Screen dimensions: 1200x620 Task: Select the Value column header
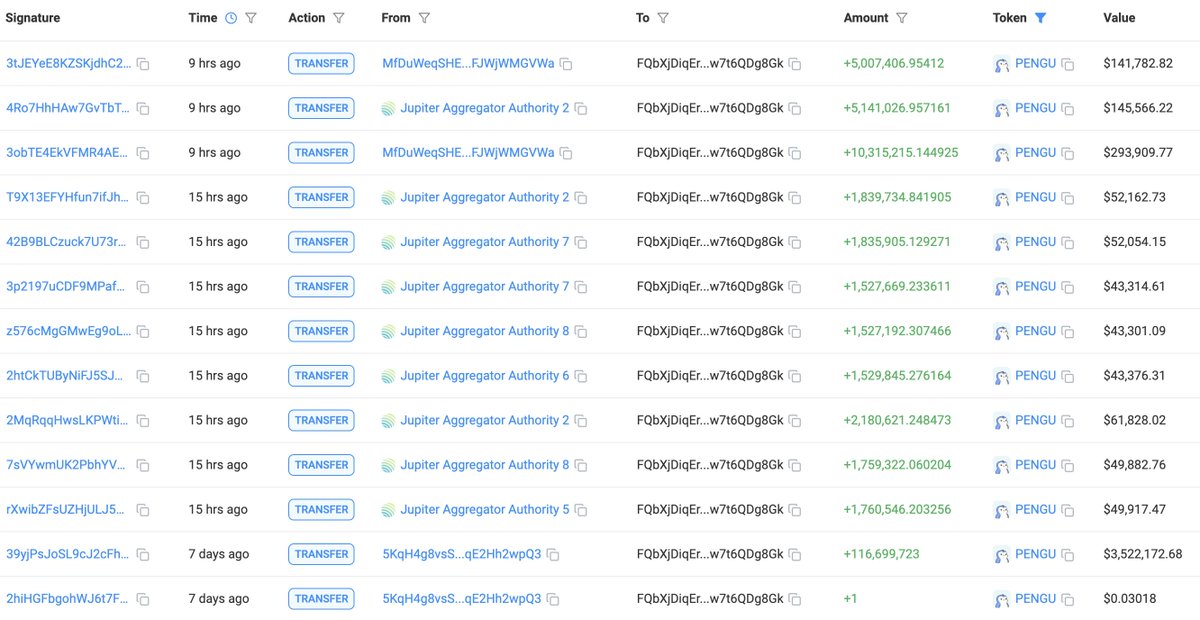coord(1119,18)
